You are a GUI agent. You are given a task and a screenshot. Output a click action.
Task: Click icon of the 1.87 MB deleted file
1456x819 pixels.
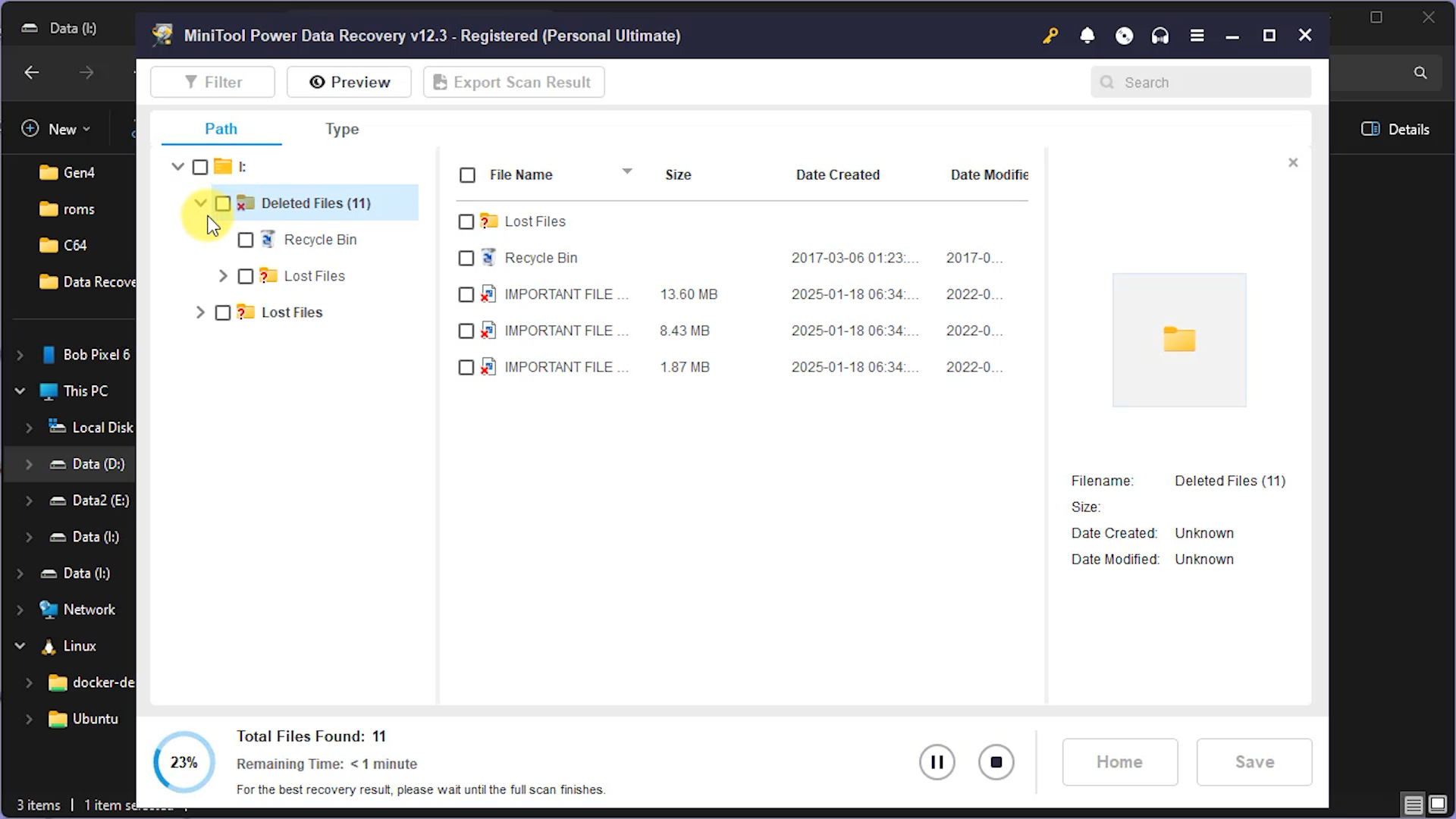coord(488,367)
